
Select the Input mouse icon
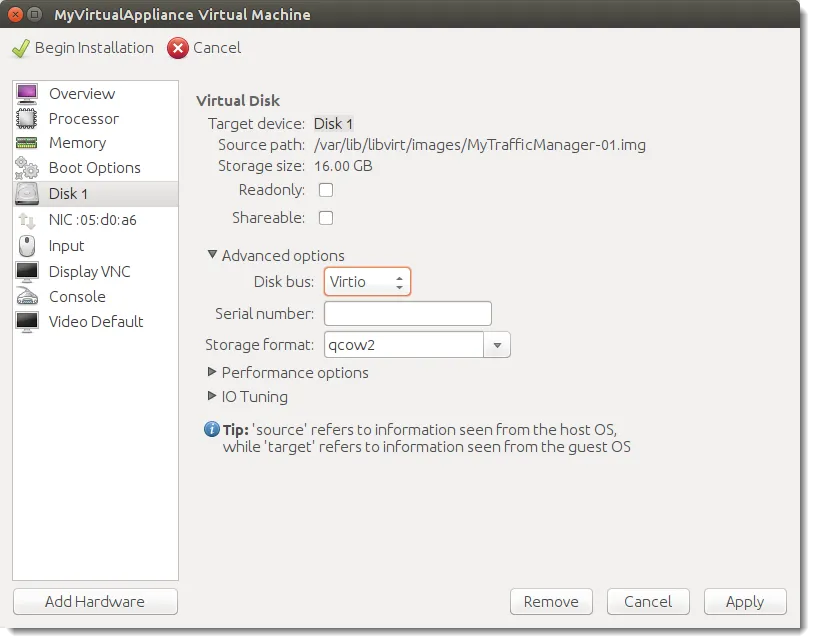tap(27, 246)
